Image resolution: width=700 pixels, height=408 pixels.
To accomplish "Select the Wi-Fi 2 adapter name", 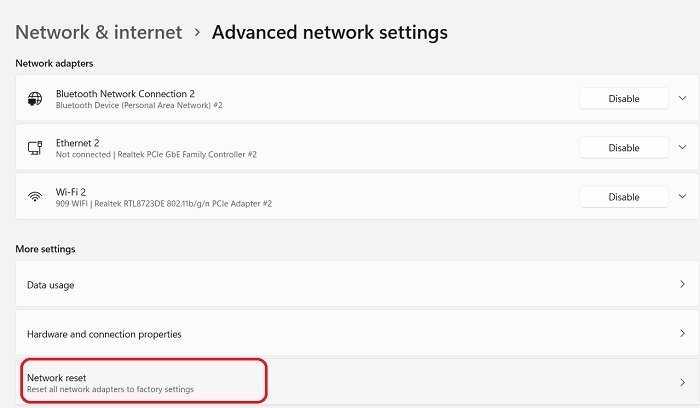I will (x=72, y=192).
